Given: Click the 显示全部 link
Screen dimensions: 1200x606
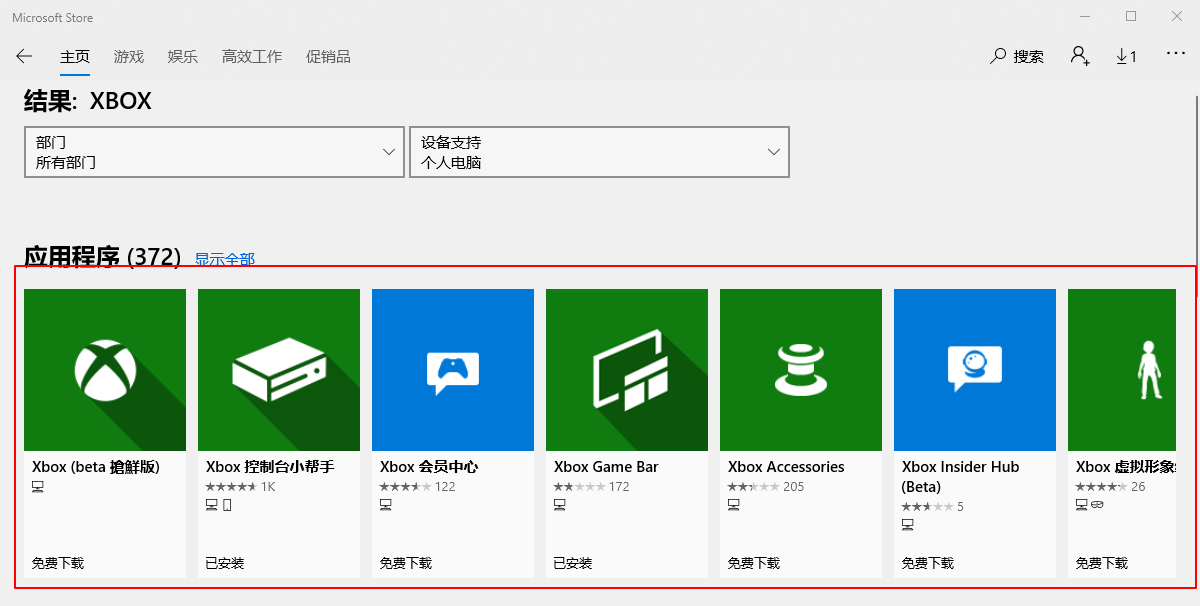Looking at the screenshot, I should pos(225,260).
